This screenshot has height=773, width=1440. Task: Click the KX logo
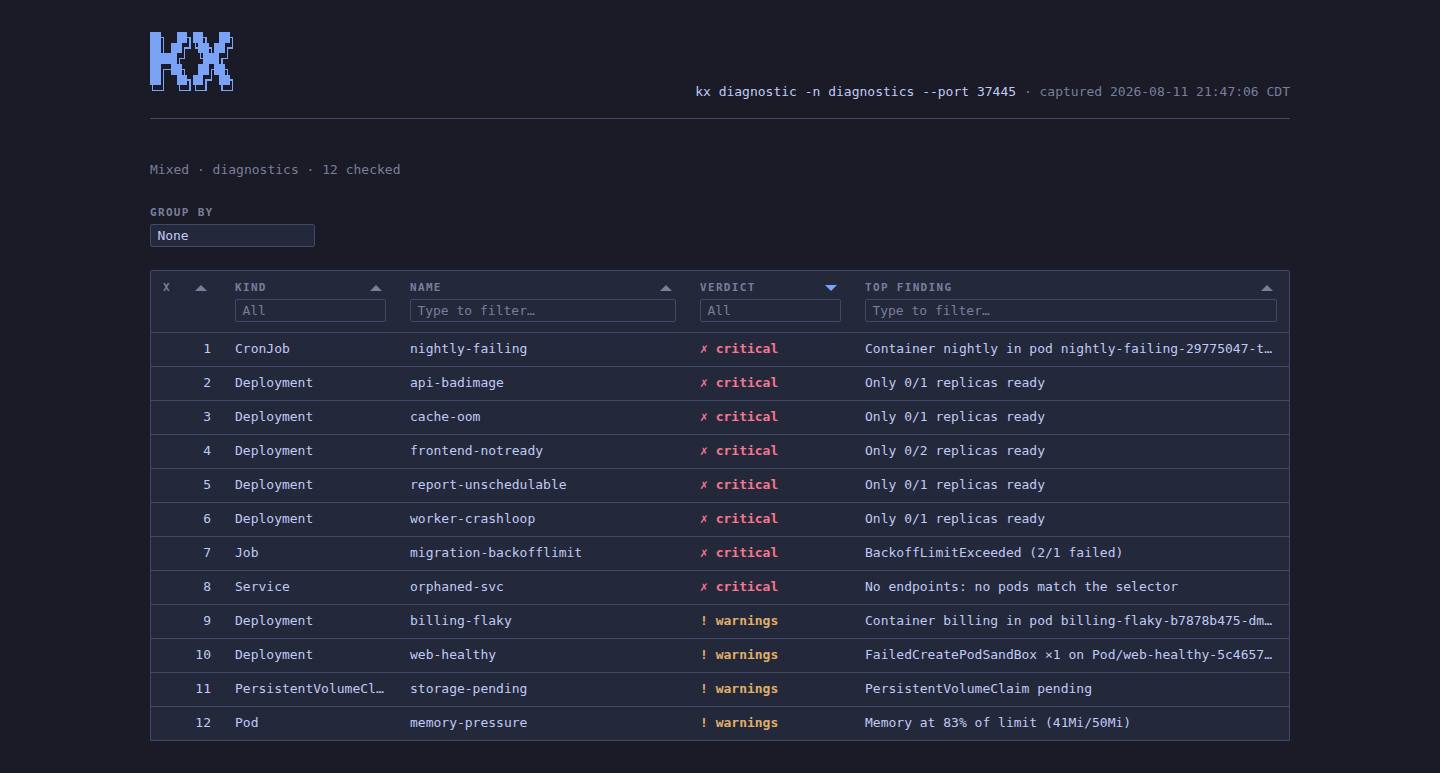click(x=192, y=62)
